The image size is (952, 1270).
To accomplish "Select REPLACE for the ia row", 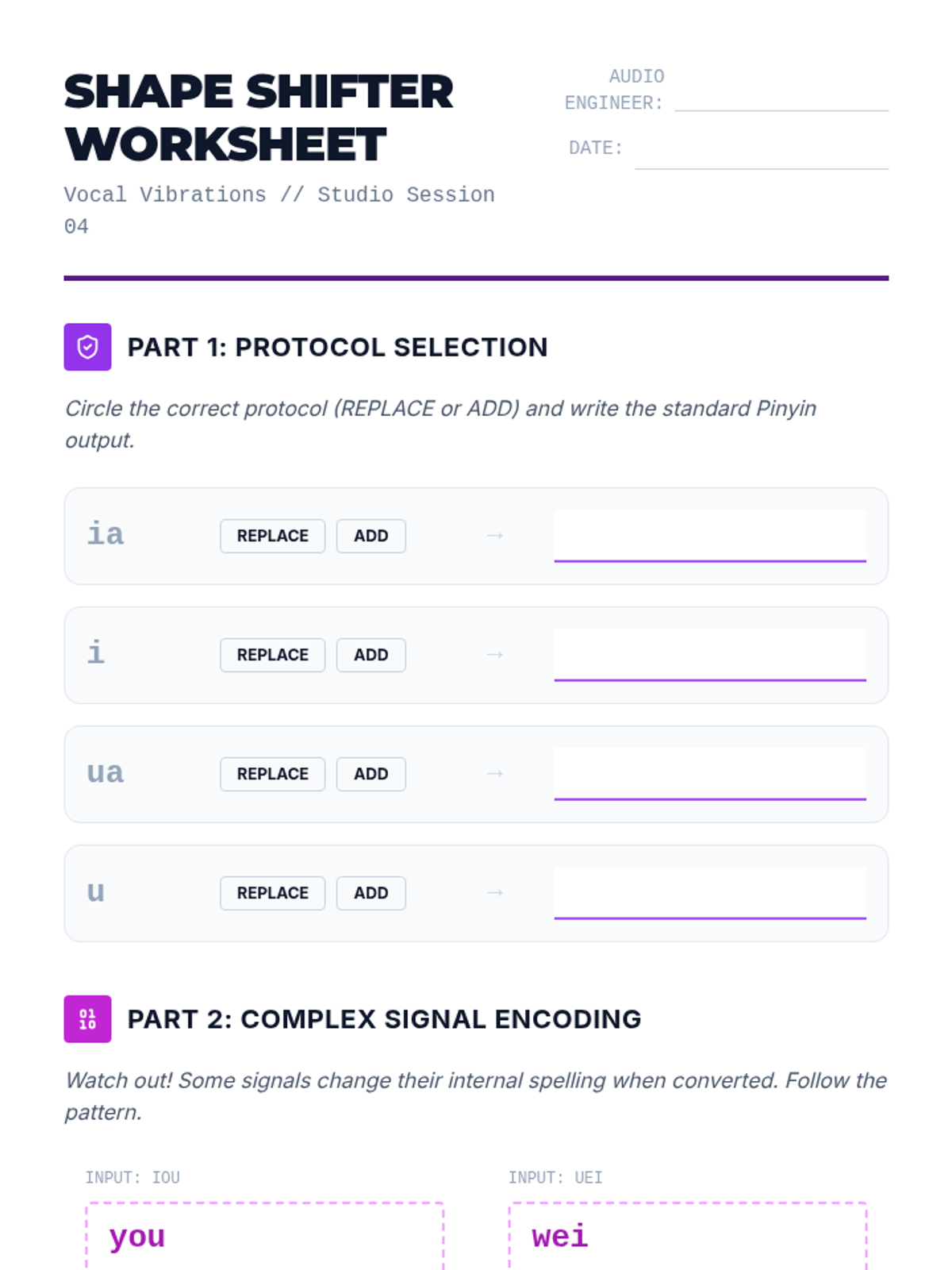I will (272, 536).
